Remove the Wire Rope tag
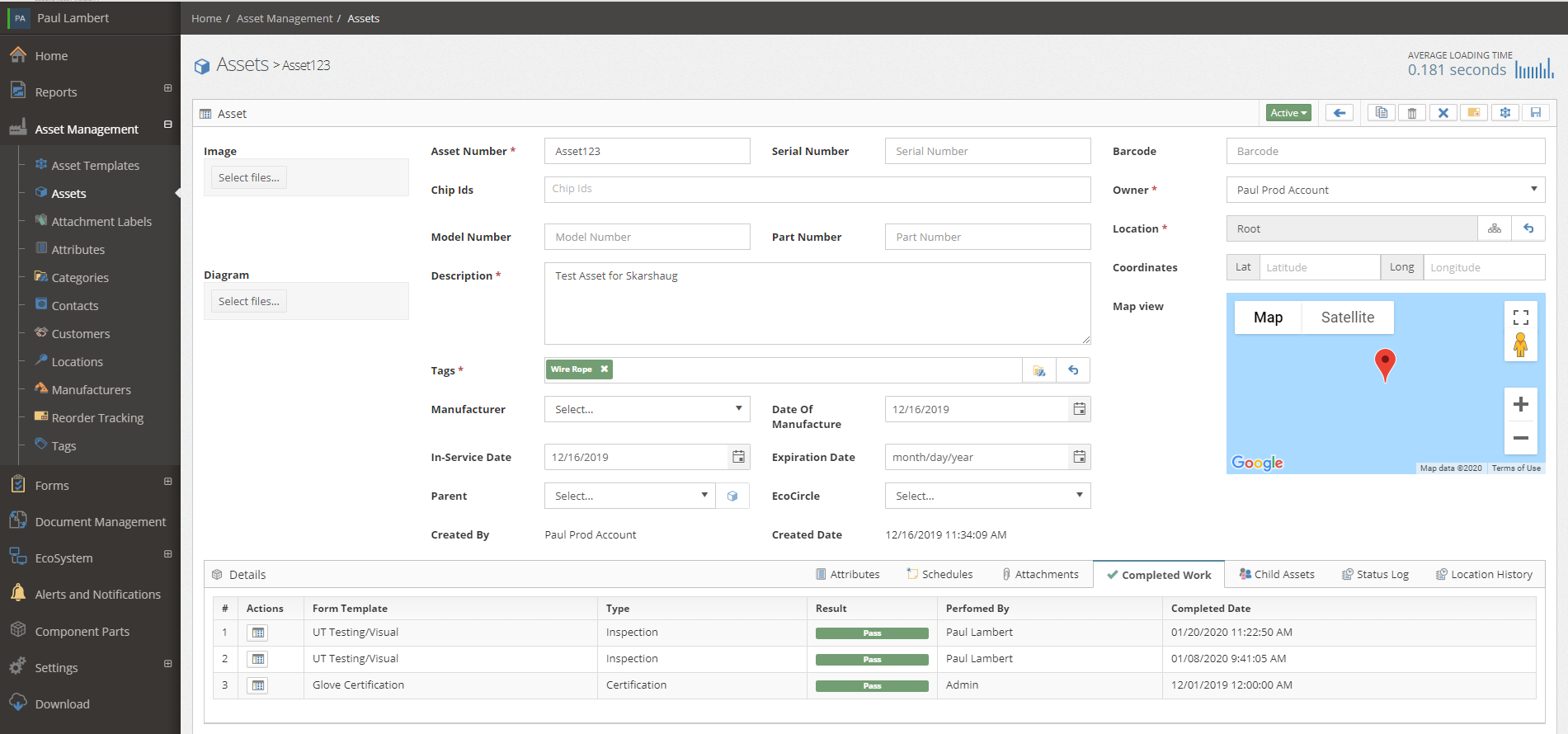 click(x=605, y=369)
